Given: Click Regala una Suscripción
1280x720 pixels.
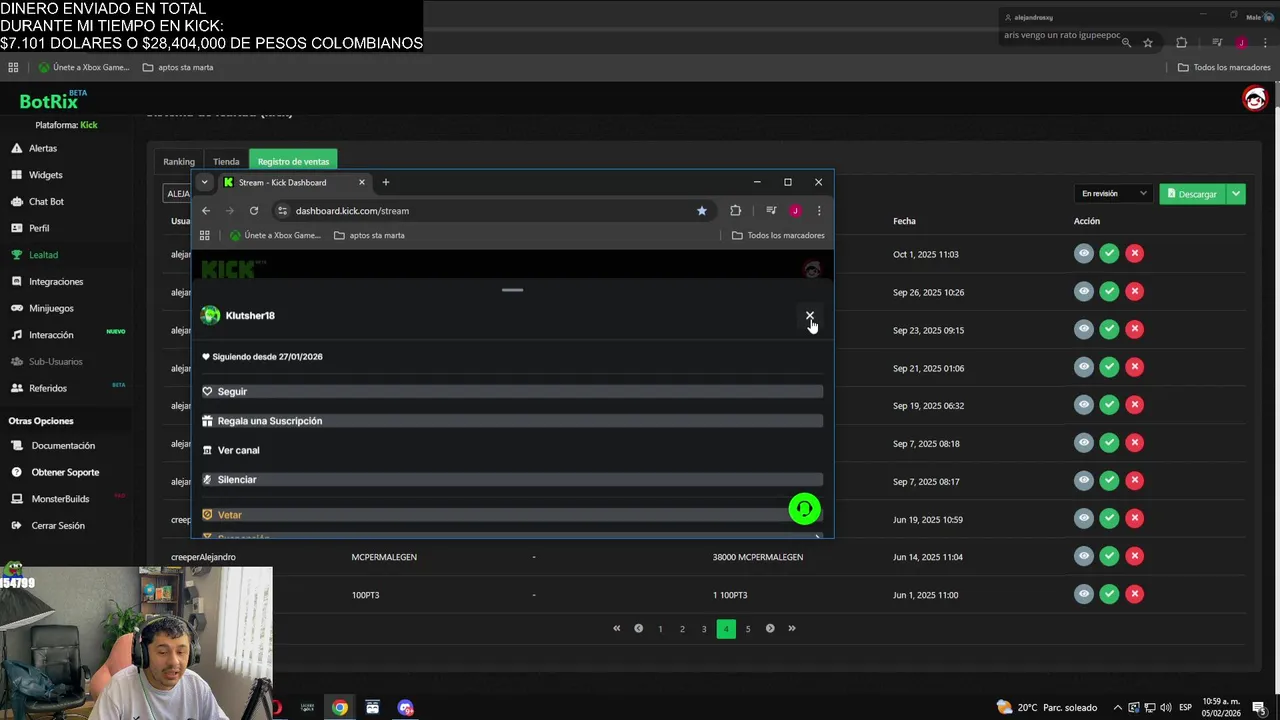Looking at the screenshot, I should 512,421.
